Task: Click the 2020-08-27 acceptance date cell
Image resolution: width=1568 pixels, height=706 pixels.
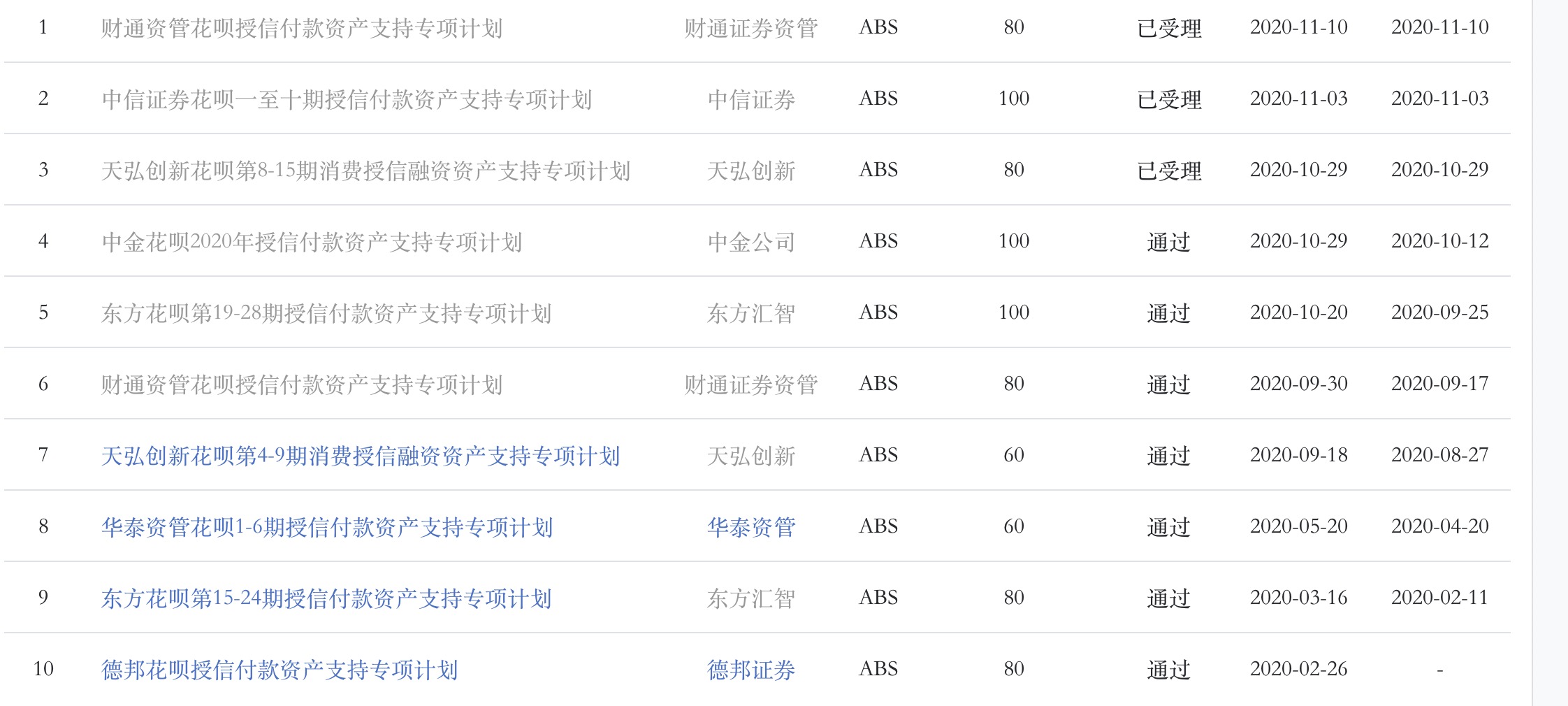Action: point(1439,455)
